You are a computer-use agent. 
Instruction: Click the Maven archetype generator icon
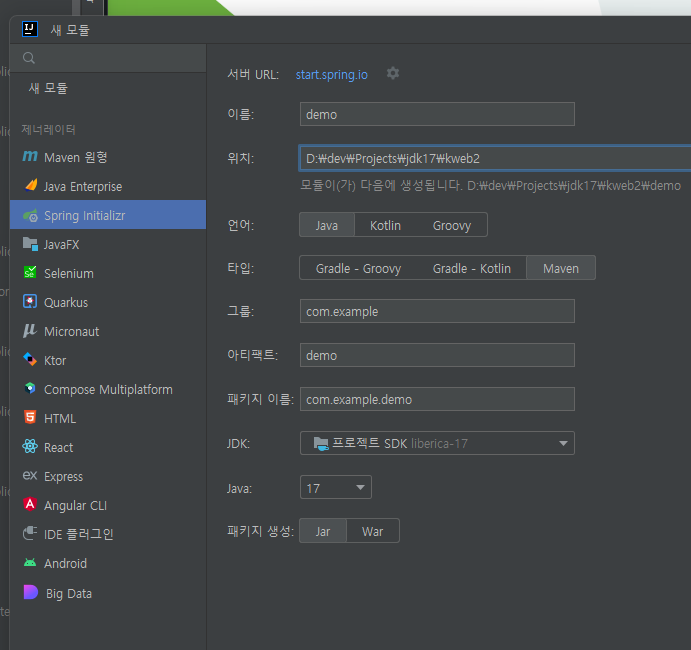(x=30, y=156)
